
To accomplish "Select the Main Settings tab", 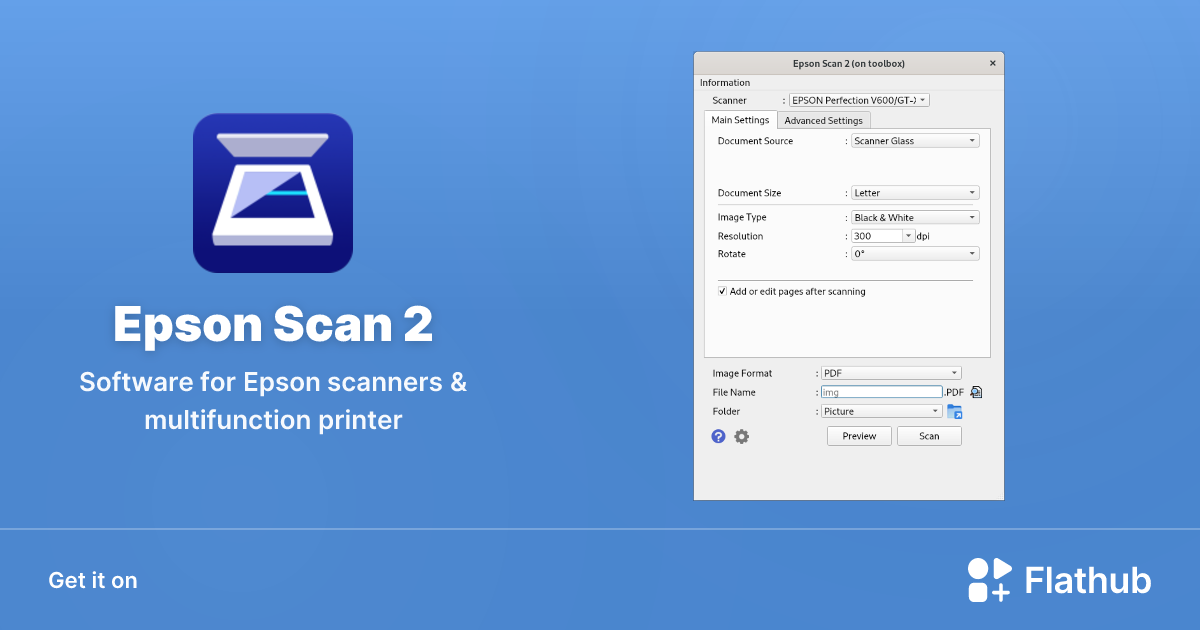I will (x=740, y=119).
